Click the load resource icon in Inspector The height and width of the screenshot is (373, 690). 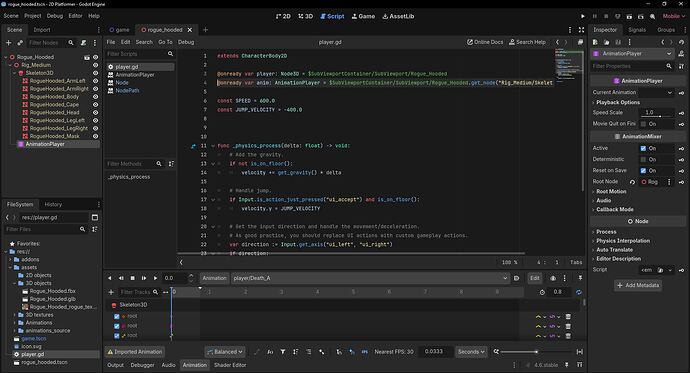[x=606, y=42]
